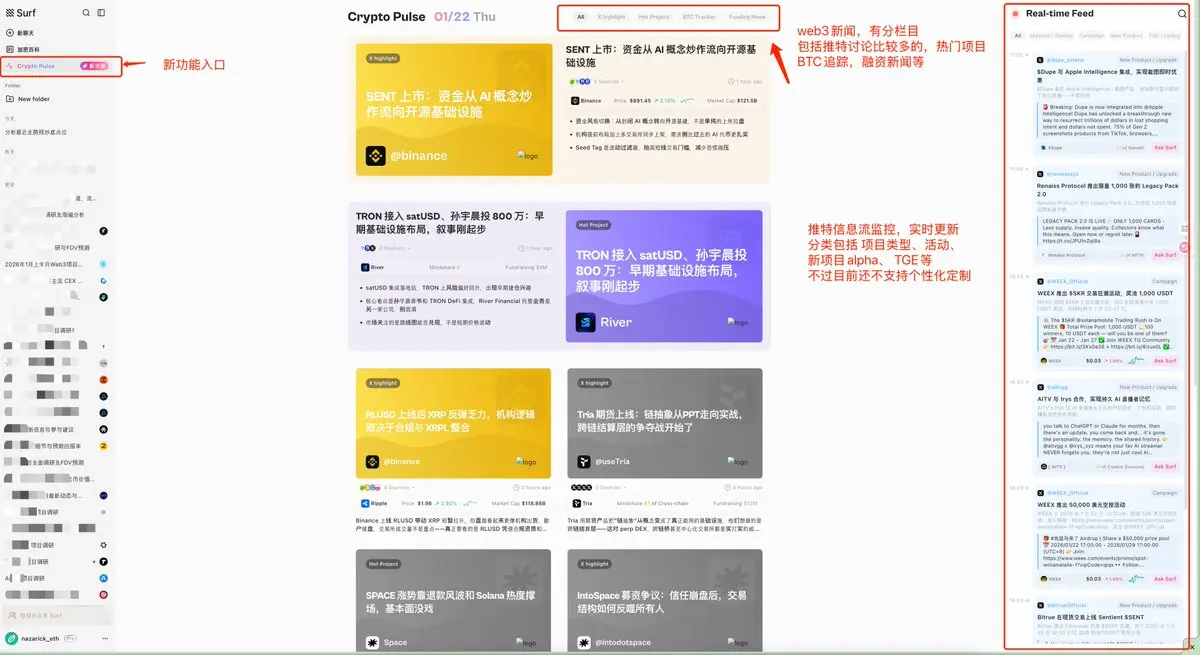1200x655 pixels.
Task: Select the All tab in Crypto Pulse
Action: (x=580, y=17)
